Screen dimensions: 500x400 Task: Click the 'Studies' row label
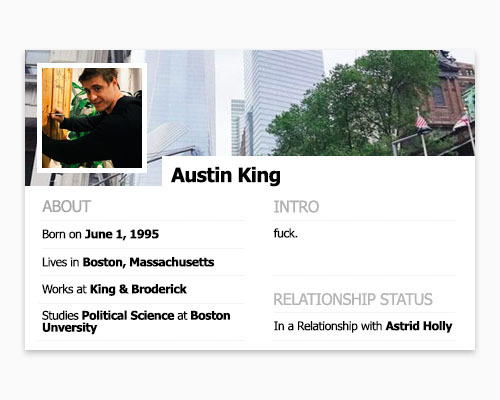[60, 315]
